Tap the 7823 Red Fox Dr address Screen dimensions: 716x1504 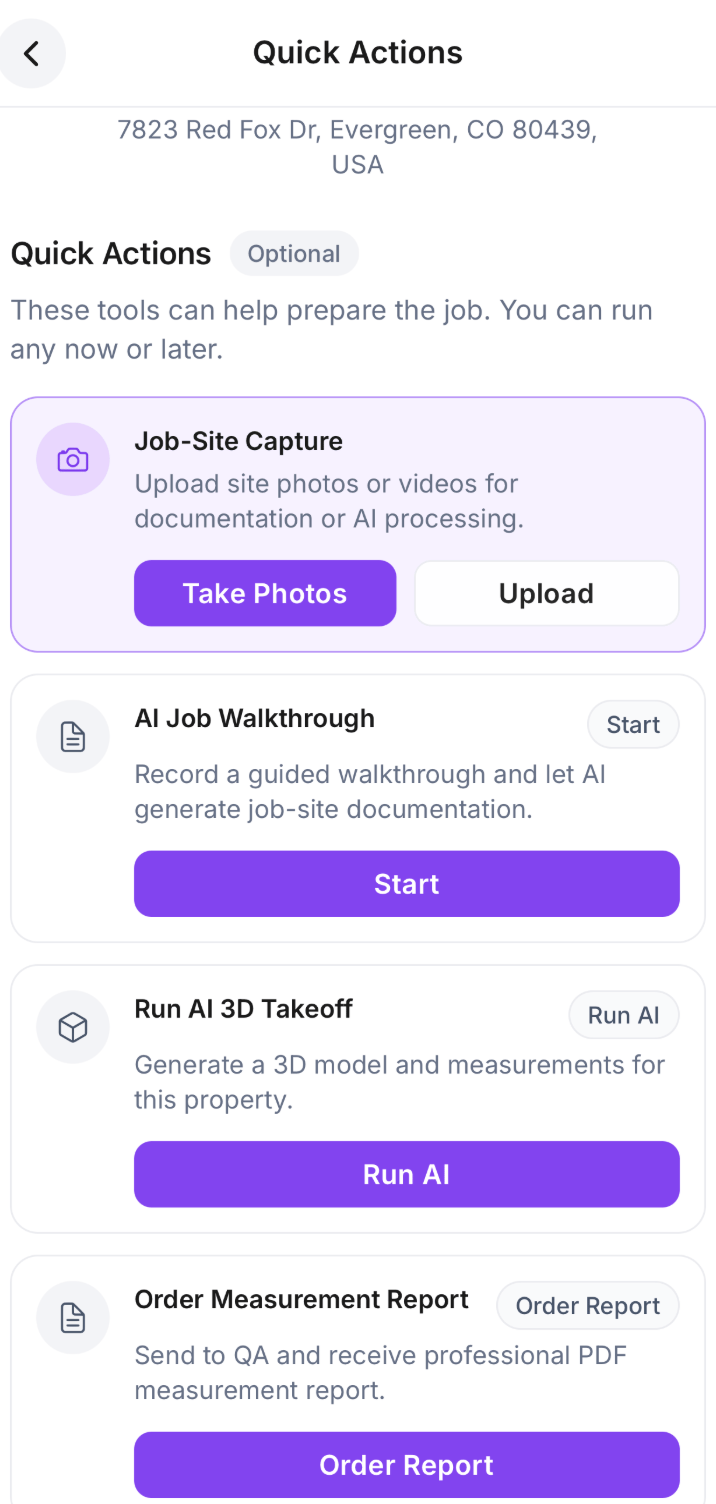click(358, 147)
